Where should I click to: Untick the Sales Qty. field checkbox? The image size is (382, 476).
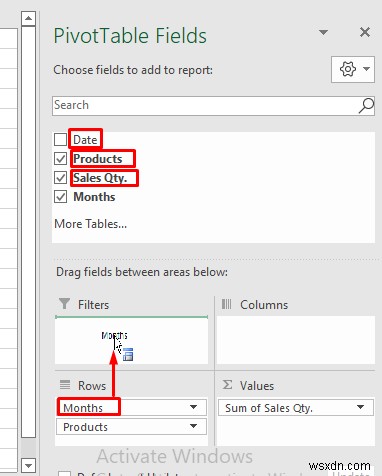[x=60, y=178]
